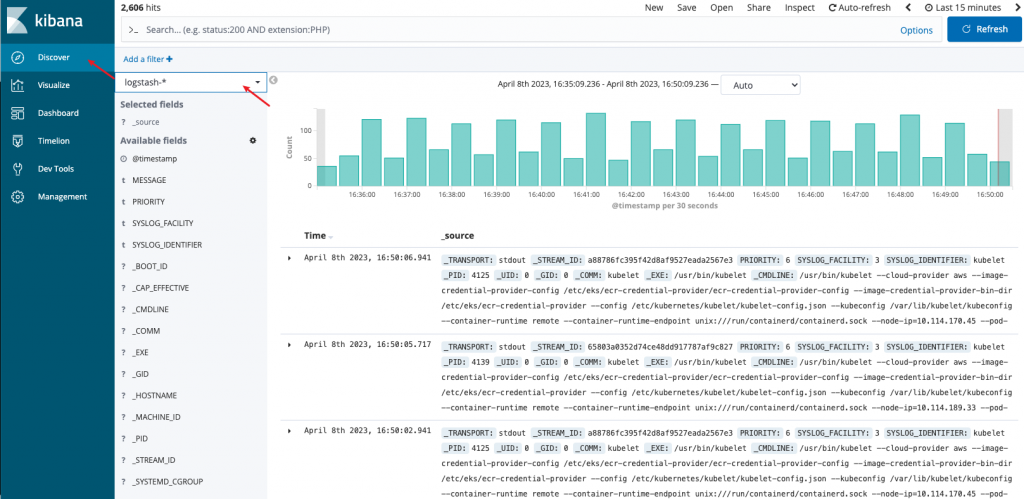Click New in the top menu
Viewport: 1024px width, 499px height.
tap(654, 8)
